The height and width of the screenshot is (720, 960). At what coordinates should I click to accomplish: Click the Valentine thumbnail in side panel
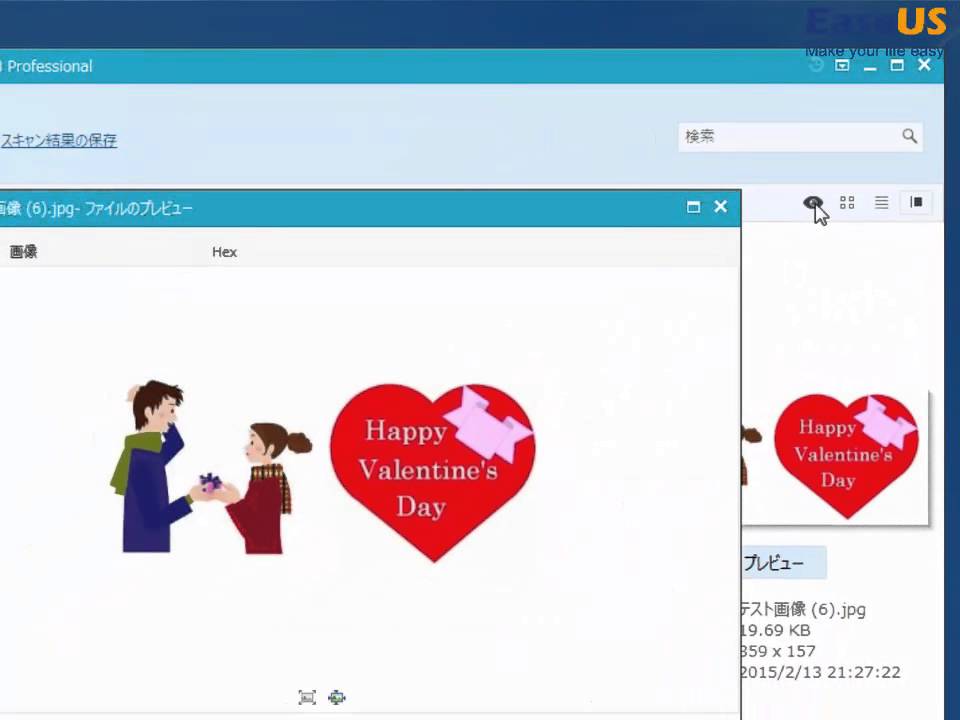835,457
